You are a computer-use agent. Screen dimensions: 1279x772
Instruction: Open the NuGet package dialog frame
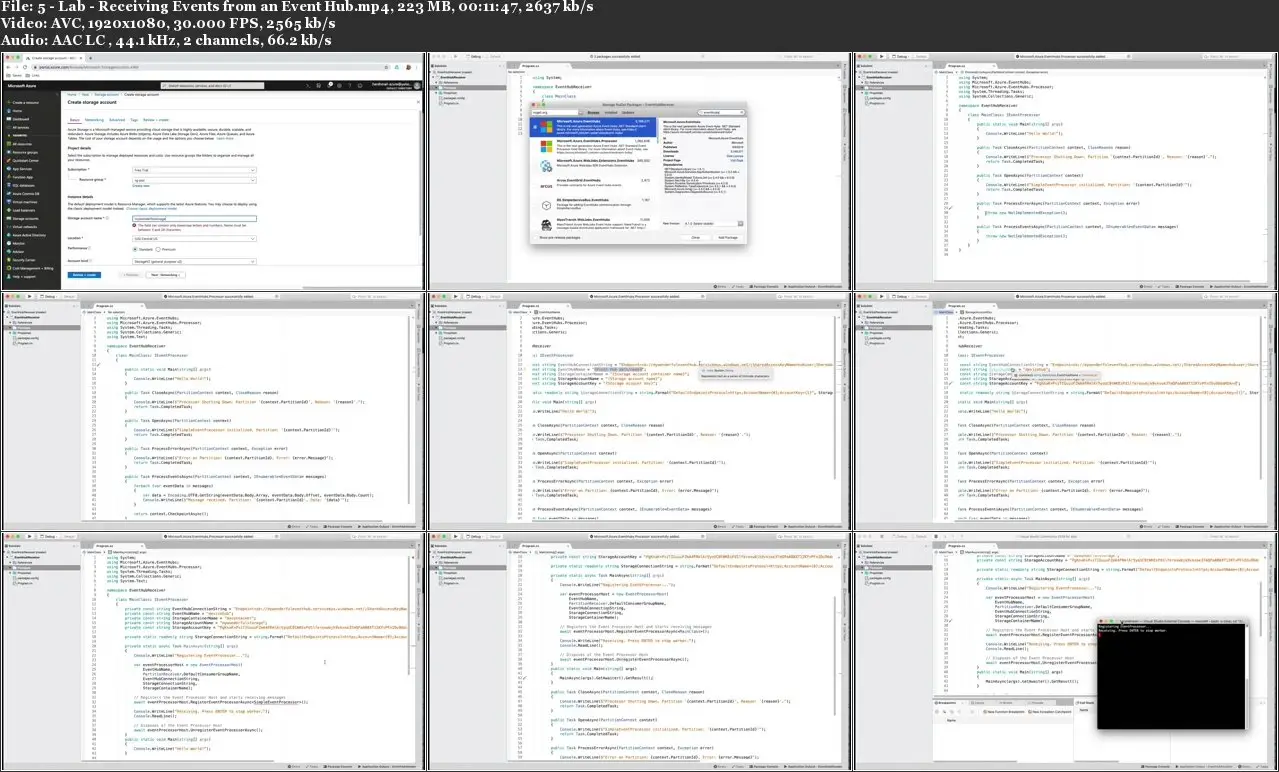[639, 171]
